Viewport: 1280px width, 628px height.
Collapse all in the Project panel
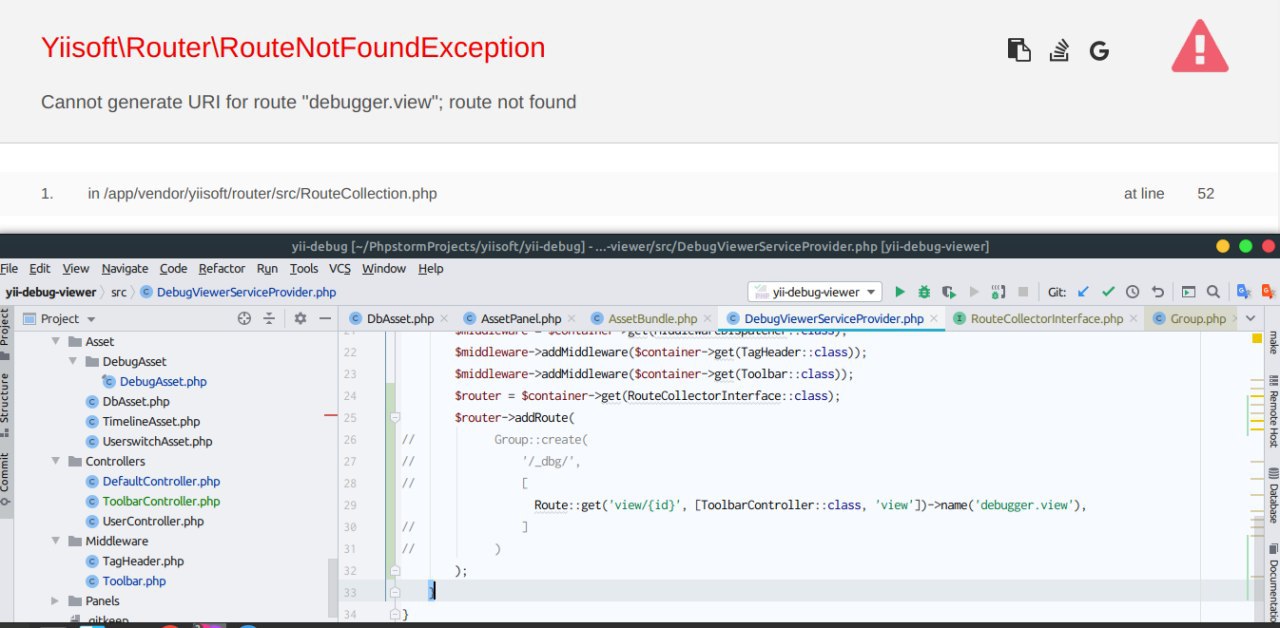point(269,318)
